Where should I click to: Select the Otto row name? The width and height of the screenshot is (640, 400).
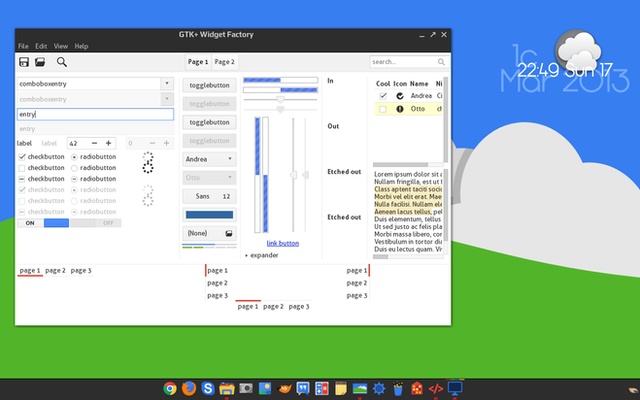[418, 109]
